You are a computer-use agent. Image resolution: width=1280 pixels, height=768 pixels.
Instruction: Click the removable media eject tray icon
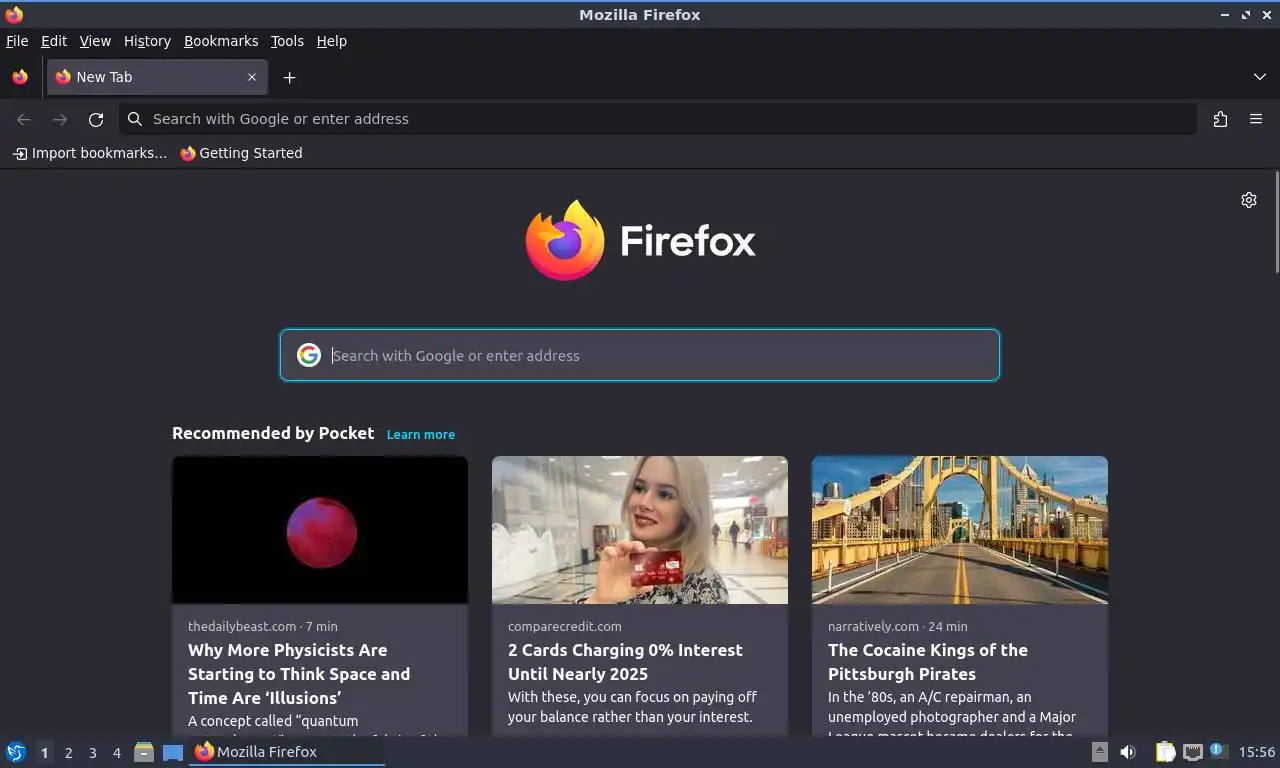tap(1099, 752)
